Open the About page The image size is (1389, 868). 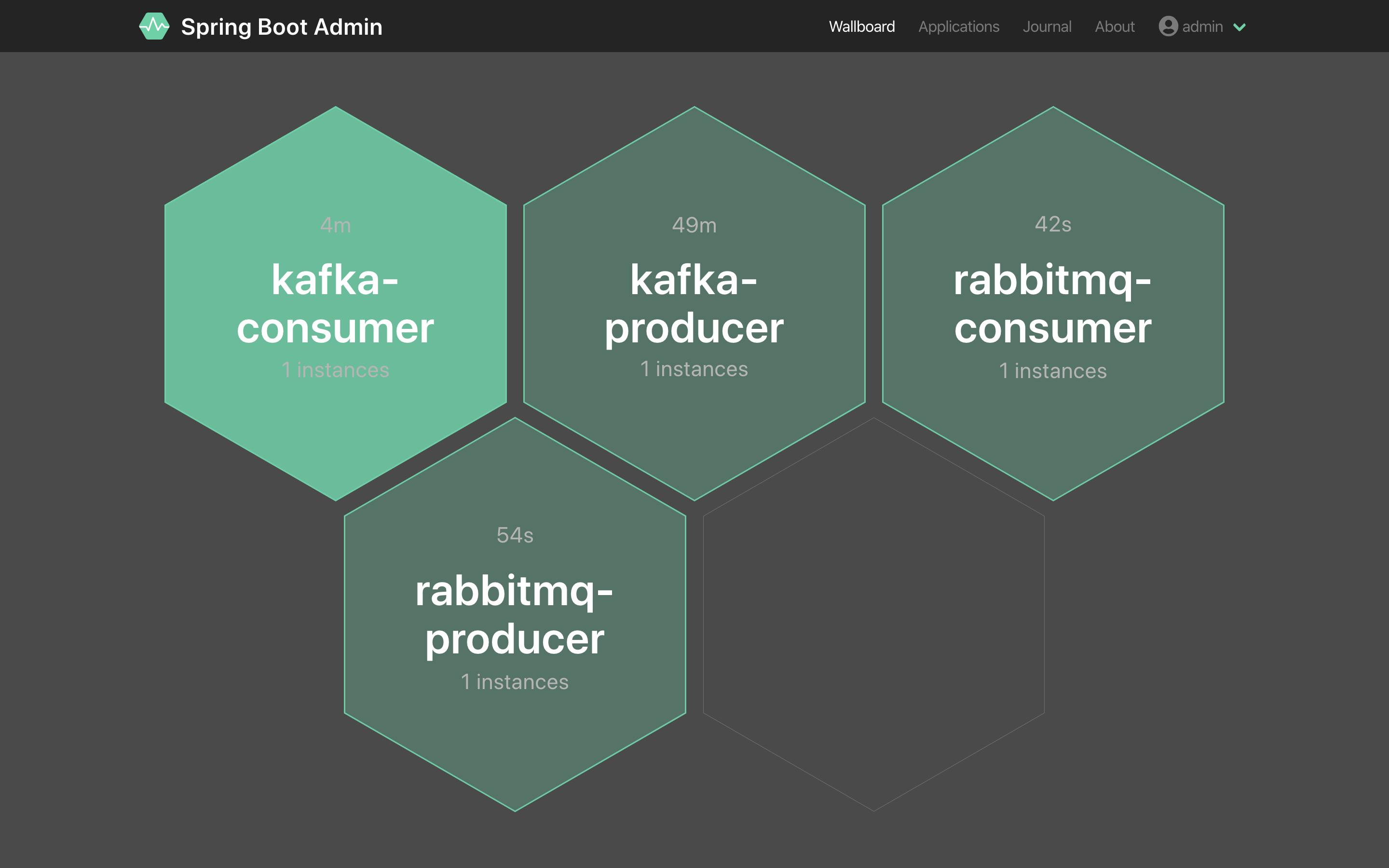click(1114, 27)
